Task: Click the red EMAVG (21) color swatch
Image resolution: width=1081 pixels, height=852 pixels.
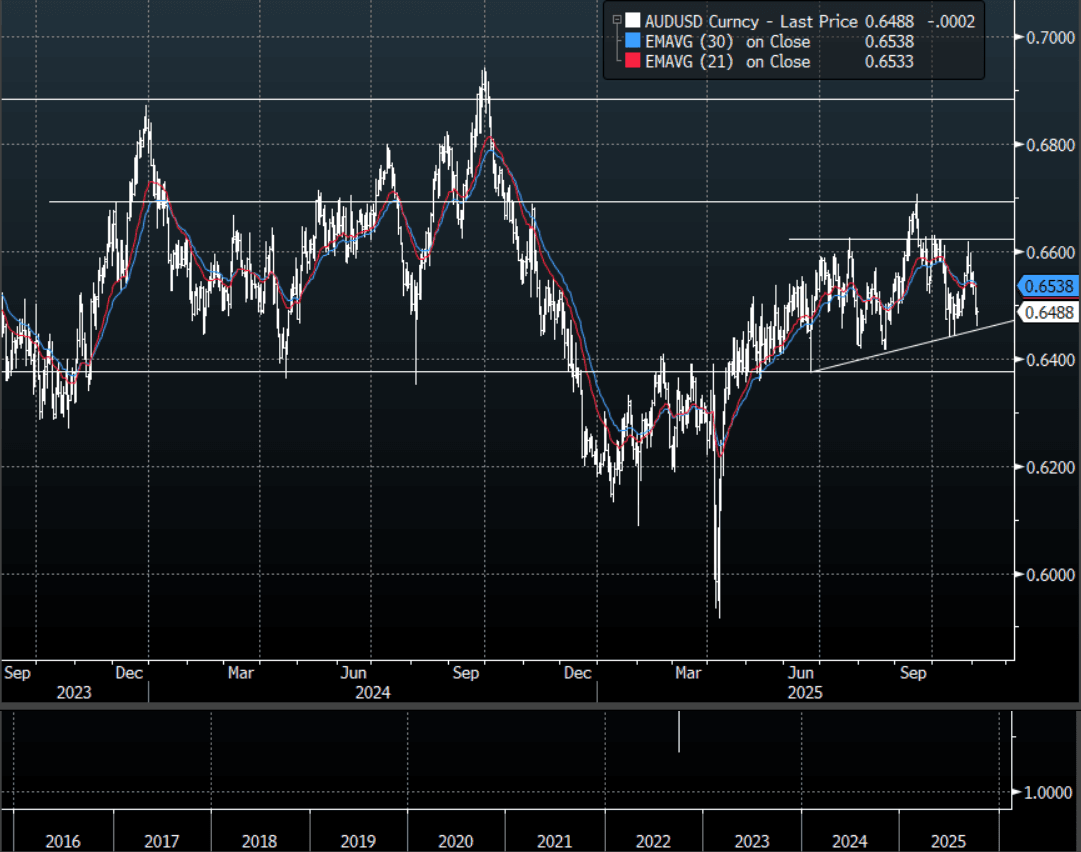Action: pos(632,61)
